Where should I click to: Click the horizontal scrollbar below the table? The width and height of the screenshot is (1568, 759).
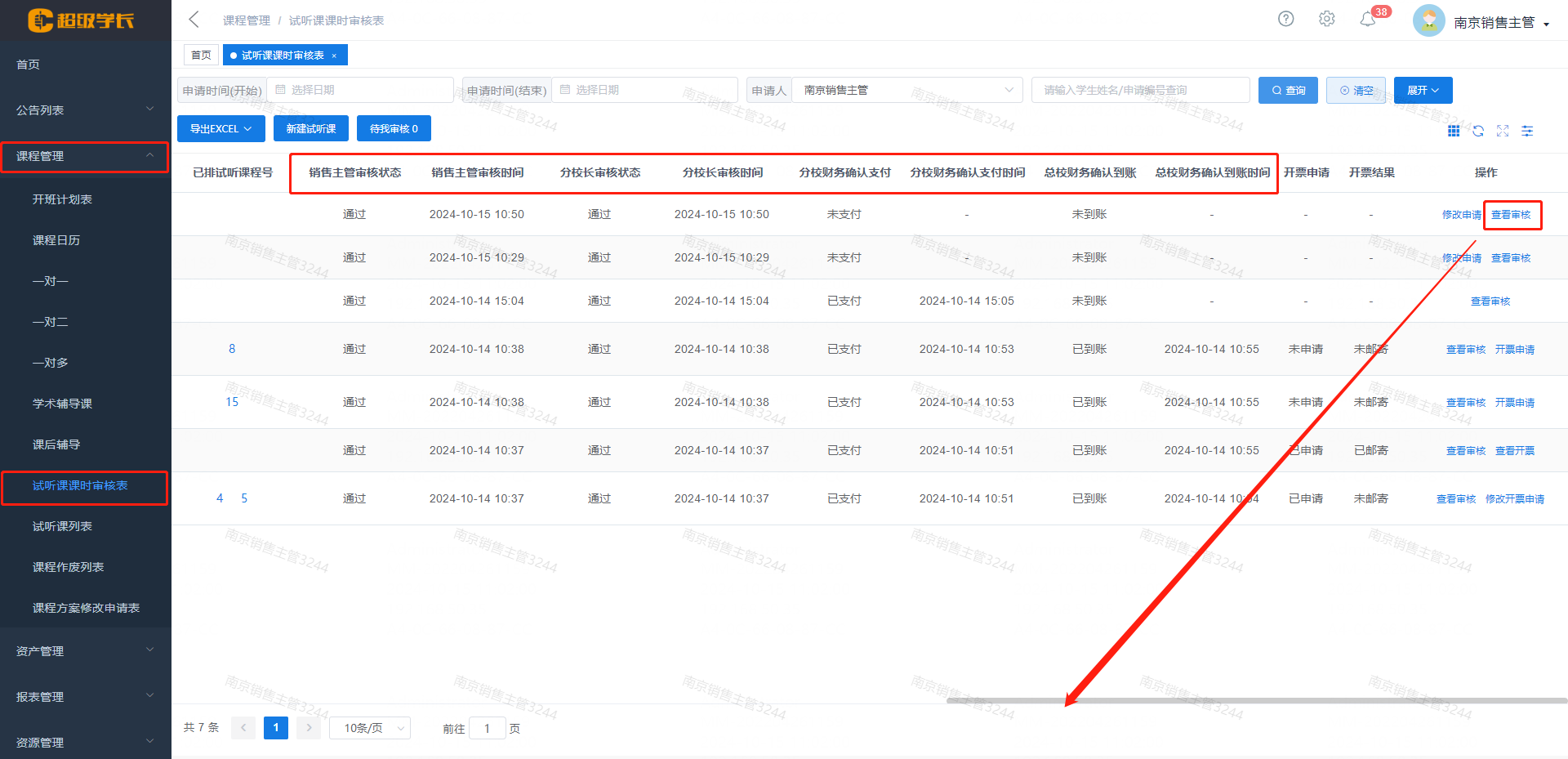tap(1256, 701)
